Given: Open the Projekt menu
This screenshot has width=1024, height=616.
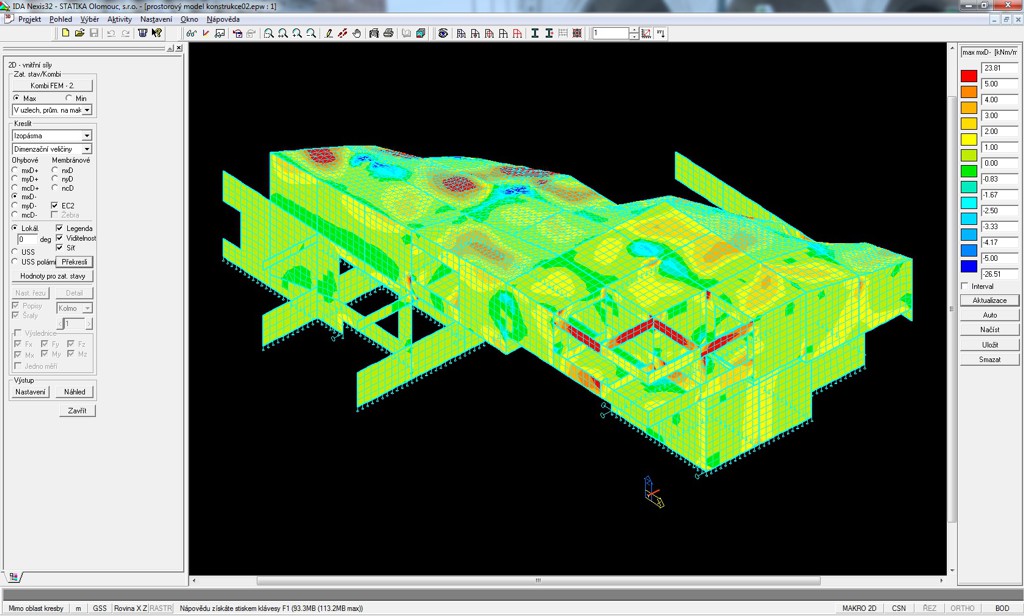Looking at the screenshot, I should pos(29,19).
